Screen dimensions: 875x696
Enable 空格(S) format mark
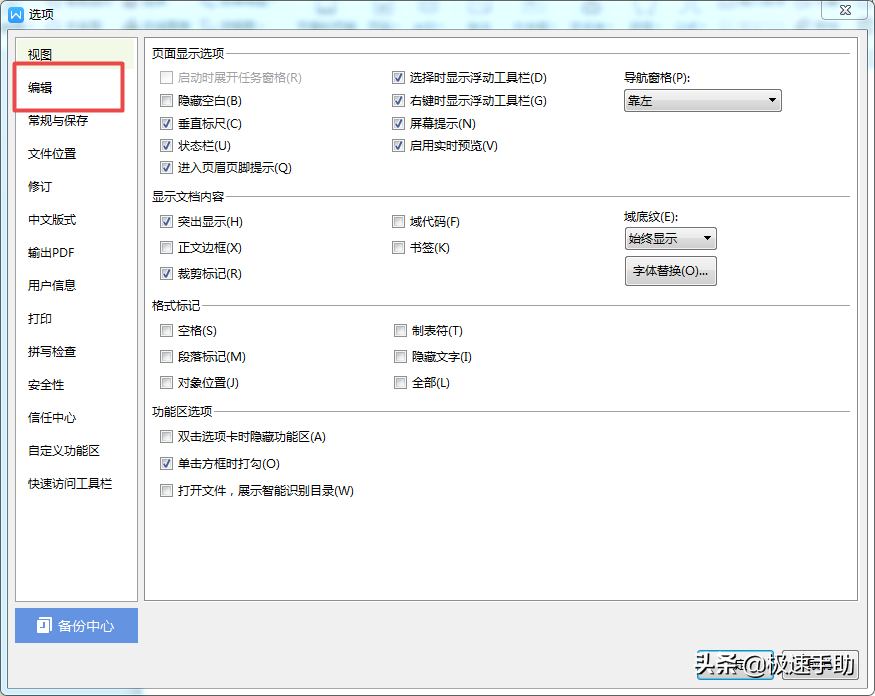(x=166, y=330)
